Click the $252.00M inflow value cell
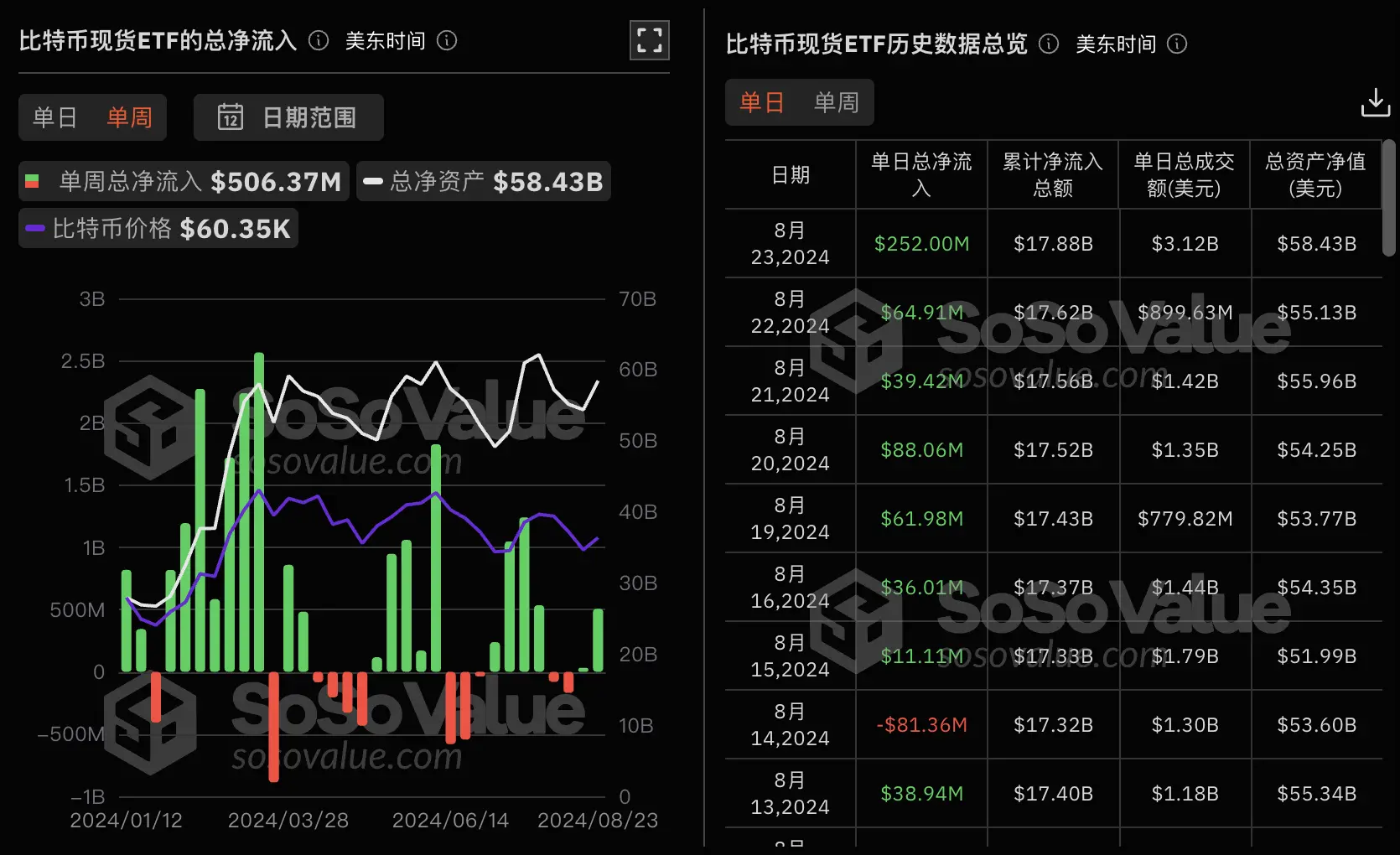Screen dimensions: 1400x855 click(x=920, y=243)
